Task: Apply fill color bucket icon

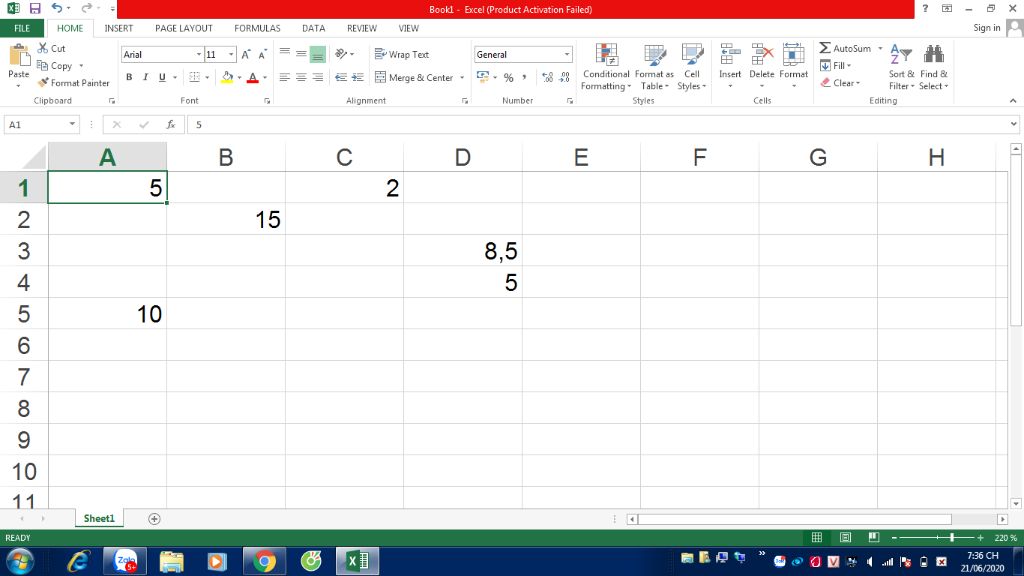Action: [x=227, y=77]
